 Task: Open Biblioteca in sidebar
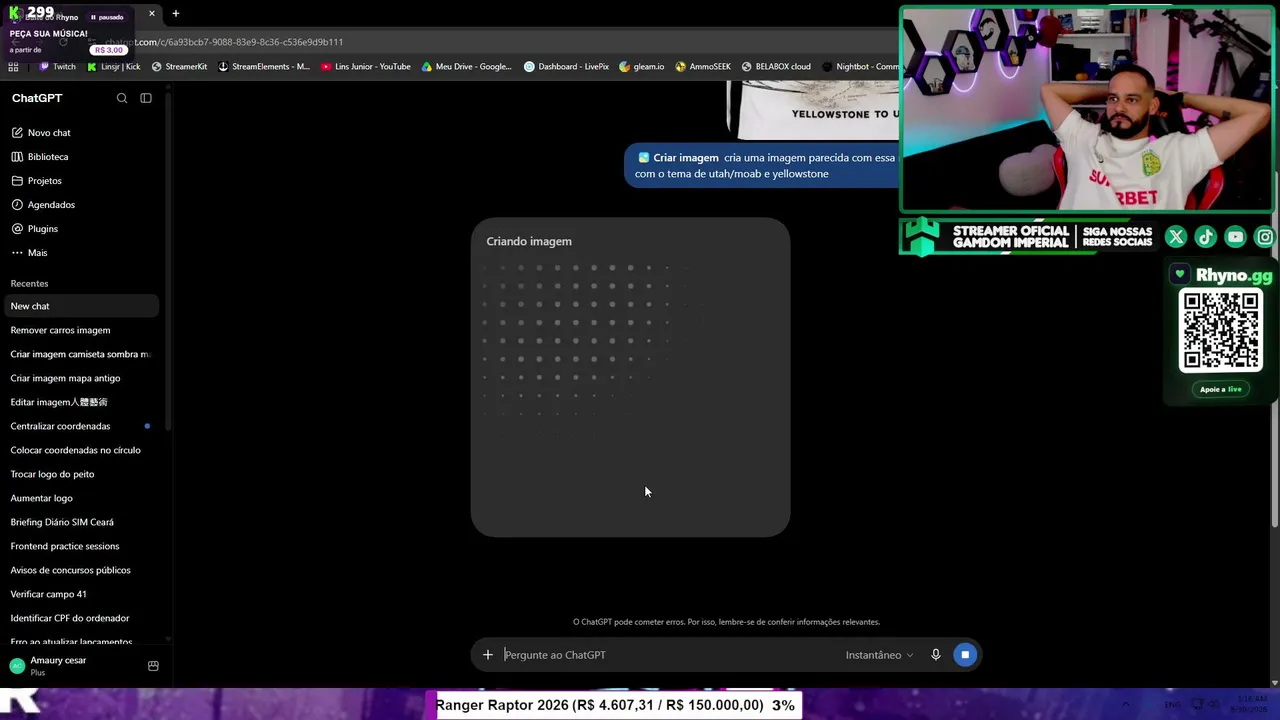48,157
